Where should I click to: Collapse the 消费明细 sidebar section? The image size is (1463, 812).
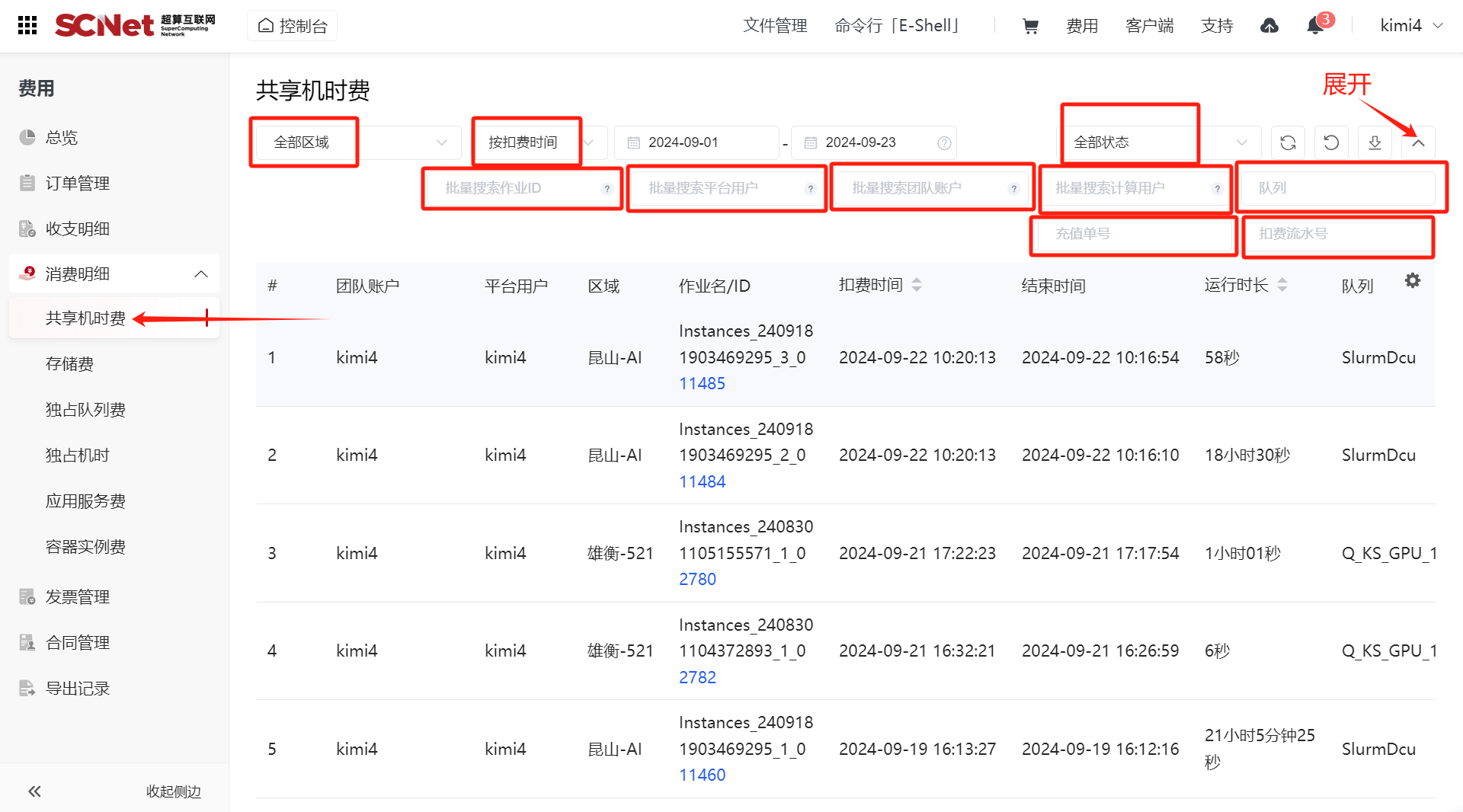[201, 274]
